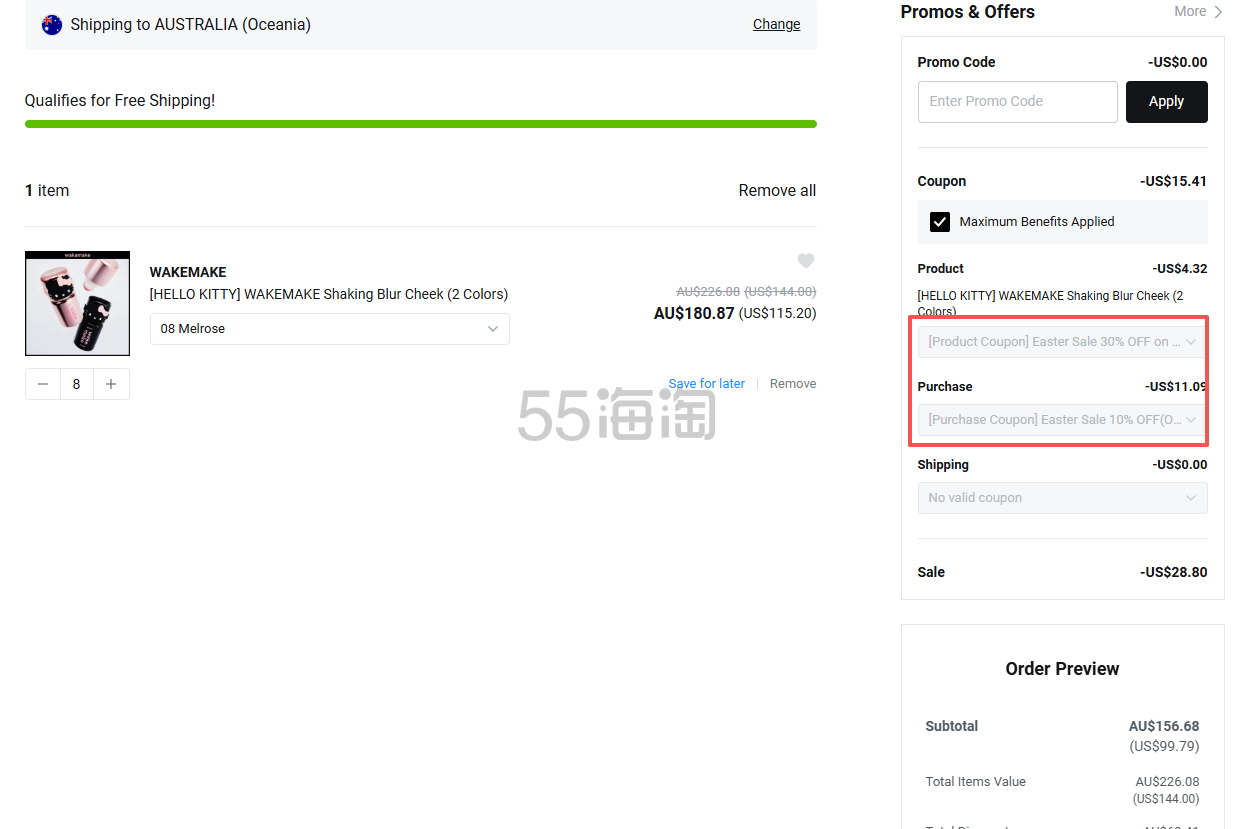Click the quantity number field
Image resolution: width=1233 pixels, height=829 pixels.
77,384
